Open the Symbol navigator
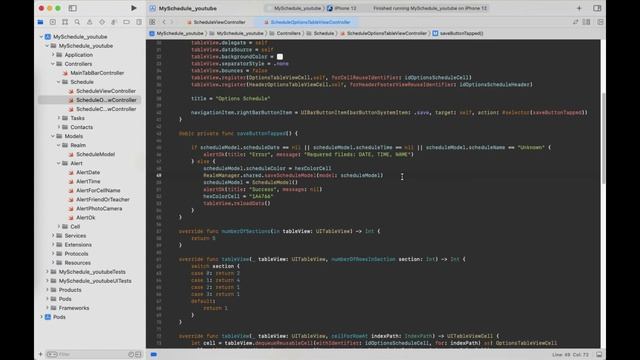640x360 pixels. [65, 22]
